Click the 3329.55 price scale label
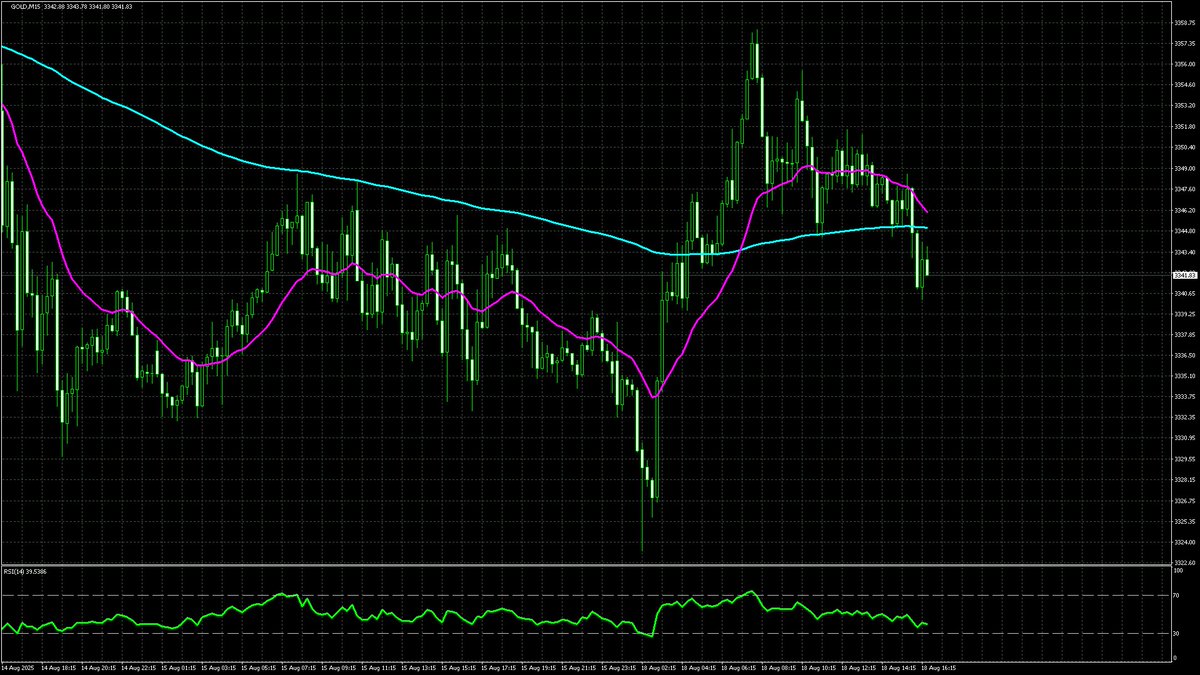The width and height of the screenshot is (1200, 675). click(1183, 459)
